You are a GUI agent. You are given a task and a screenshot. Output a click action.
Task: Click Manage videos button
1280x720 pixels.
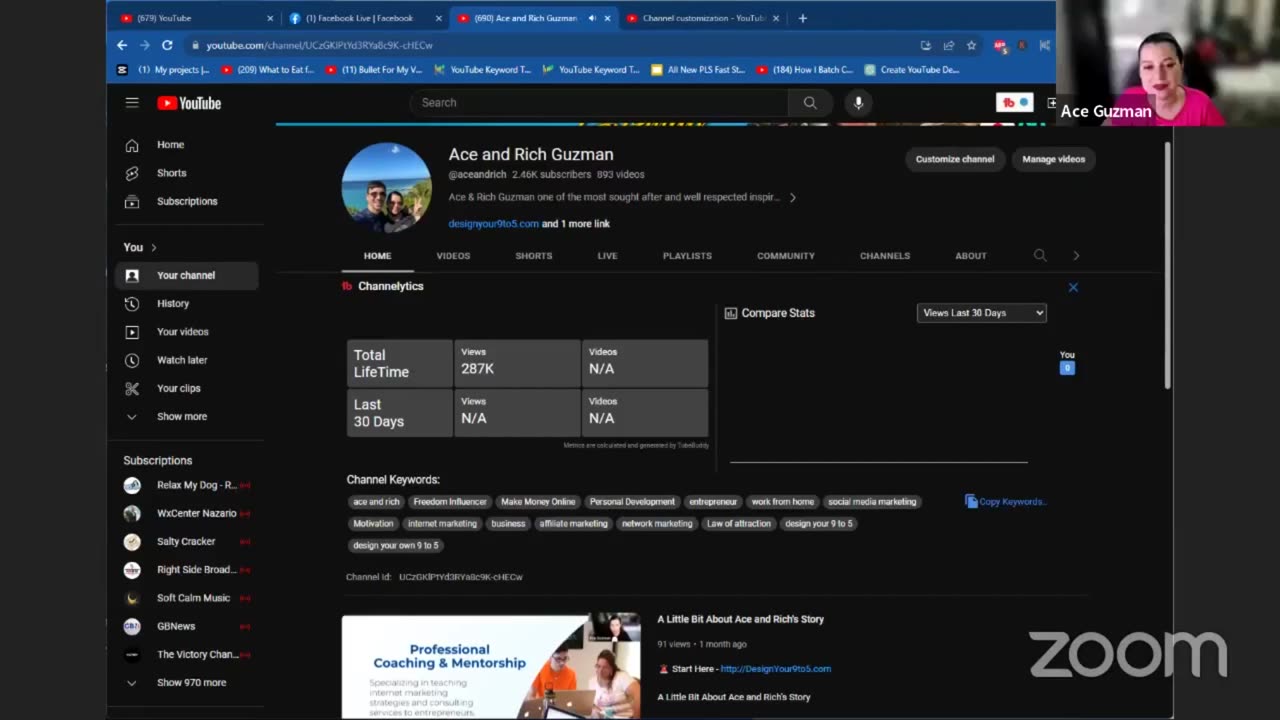(x=1053, y=159)
